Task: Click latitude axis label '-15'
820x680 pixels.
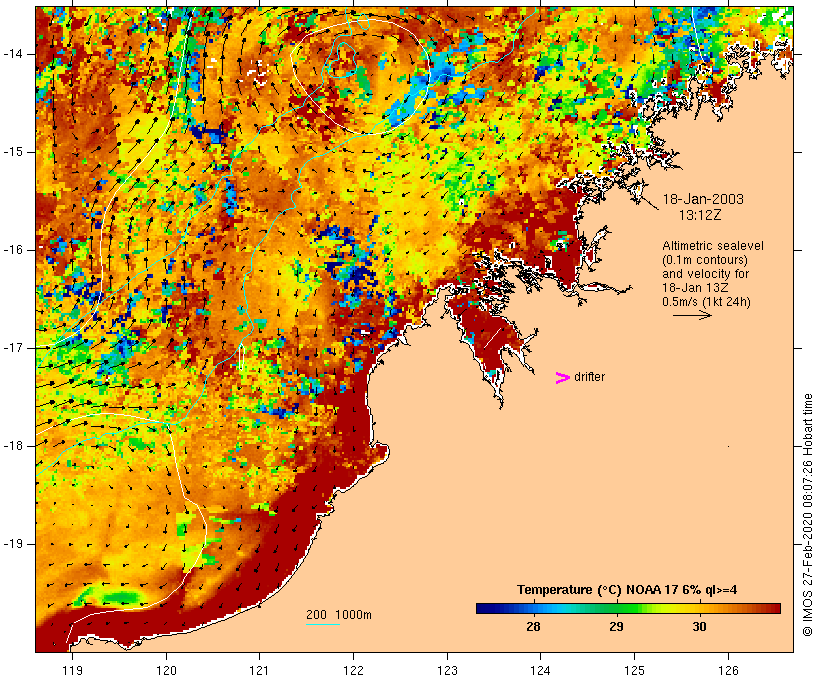Action: tap(12, 152)
